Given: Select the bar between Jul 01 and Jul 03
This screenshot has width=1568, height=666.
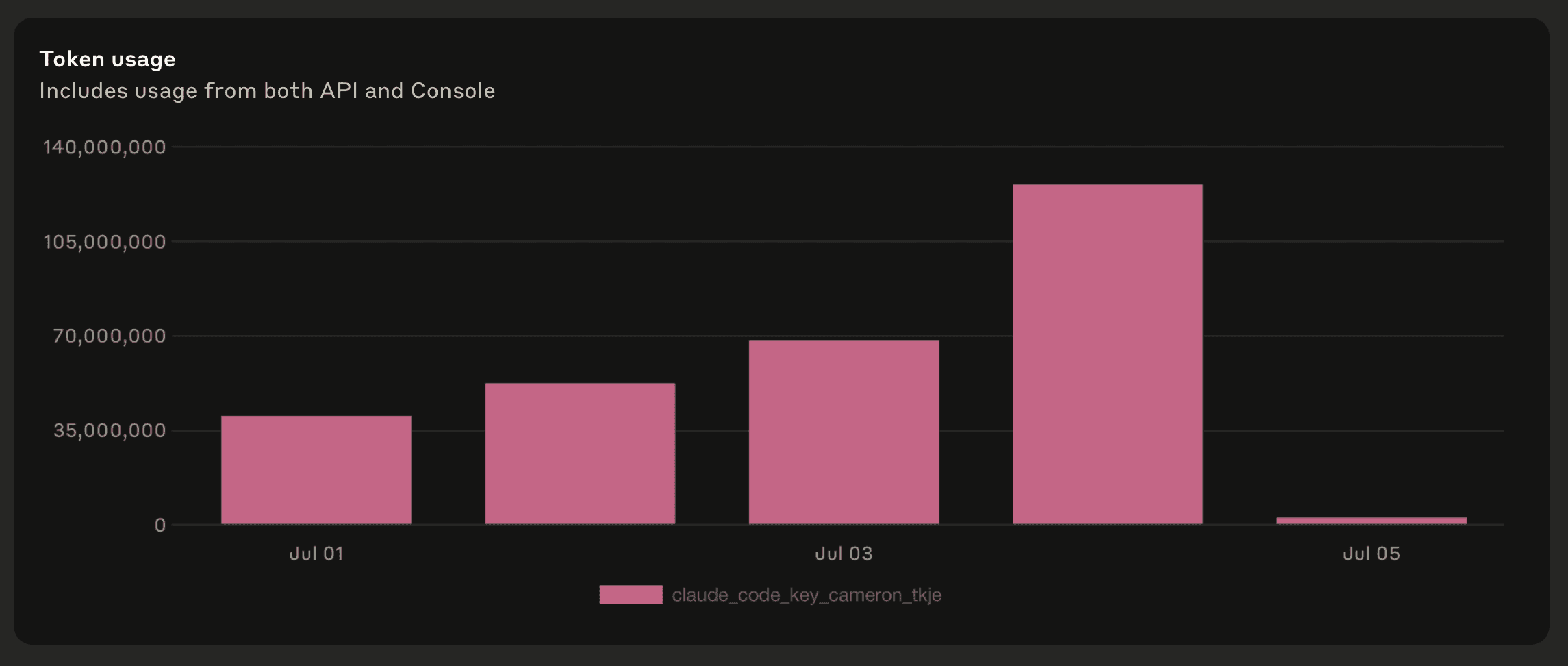Looking at the screenshot, I should click(580, 454).
